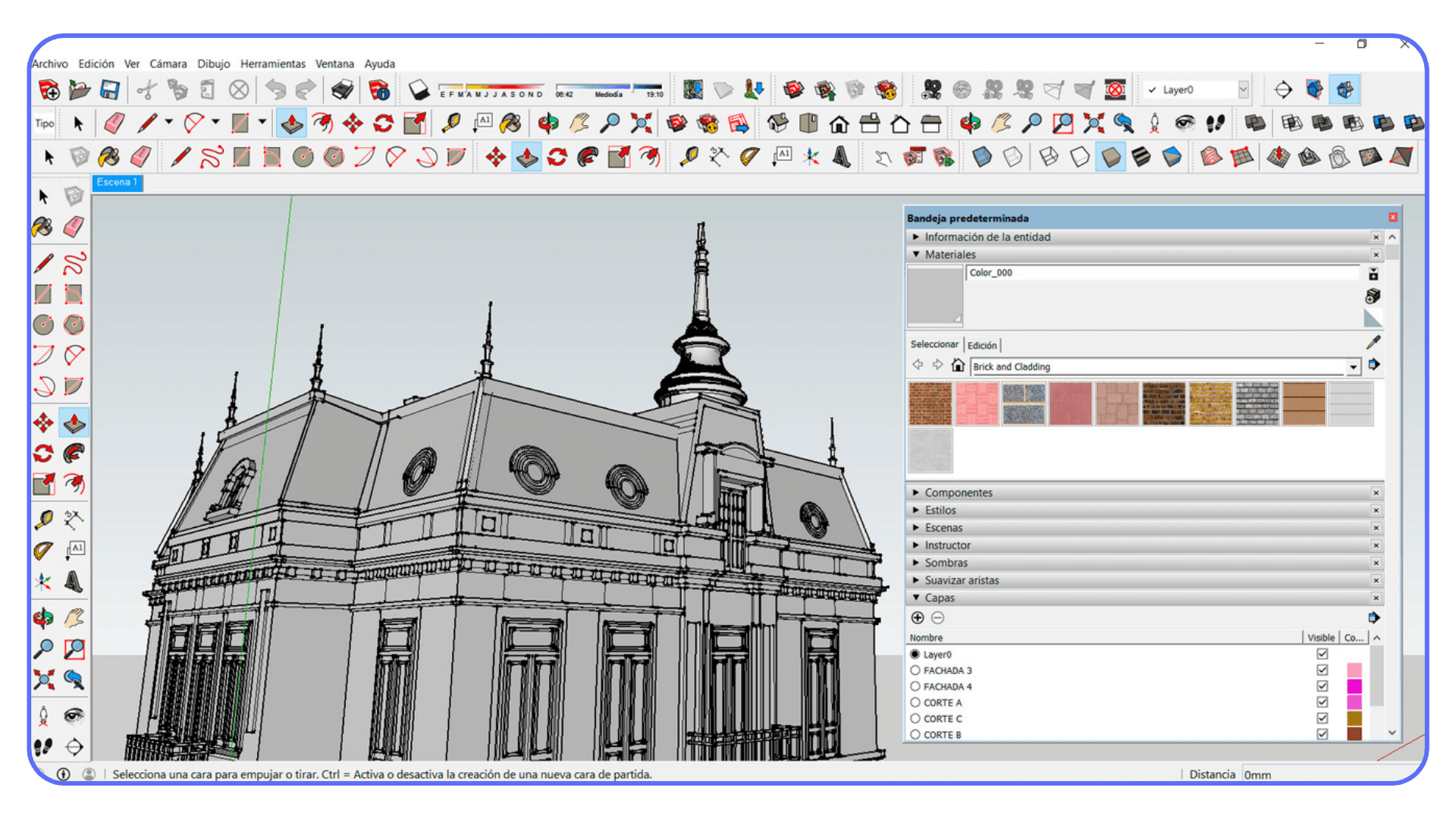This screenshot has width=1456, height=819.
Task: Activate the Orbit tool
Action: tap(43, 618)
